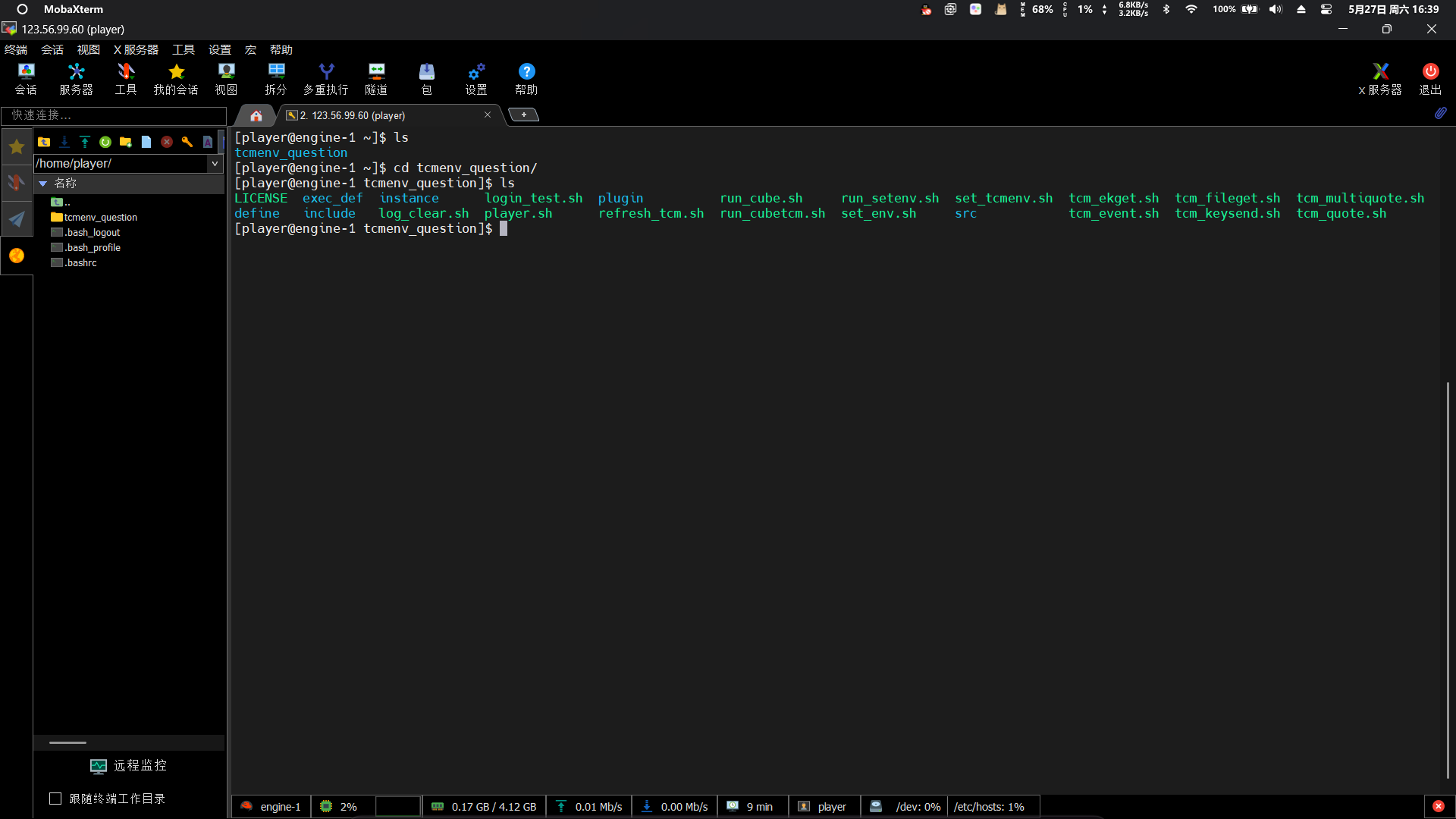Select .bashrc file in sidebar
This screenshot has width=1456, height=819.
(x=81, y=262)
